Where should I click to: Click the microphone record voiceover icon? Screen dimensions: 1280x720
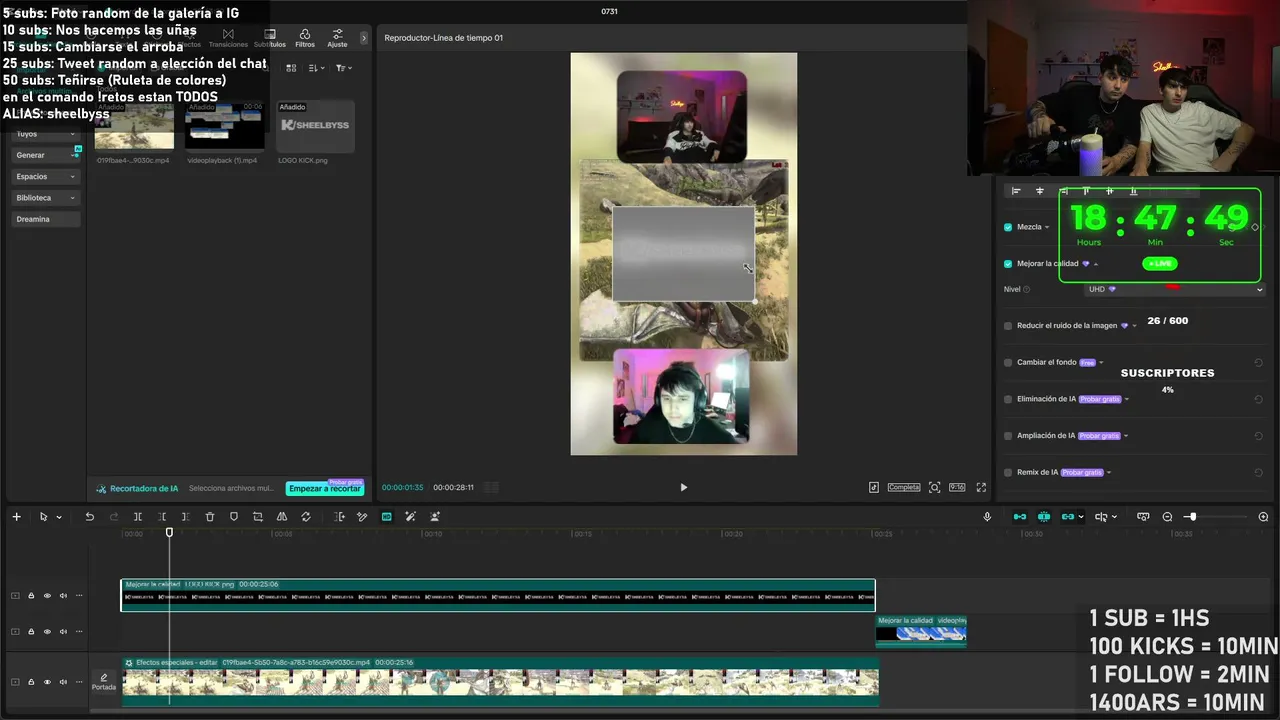point(987,517)
